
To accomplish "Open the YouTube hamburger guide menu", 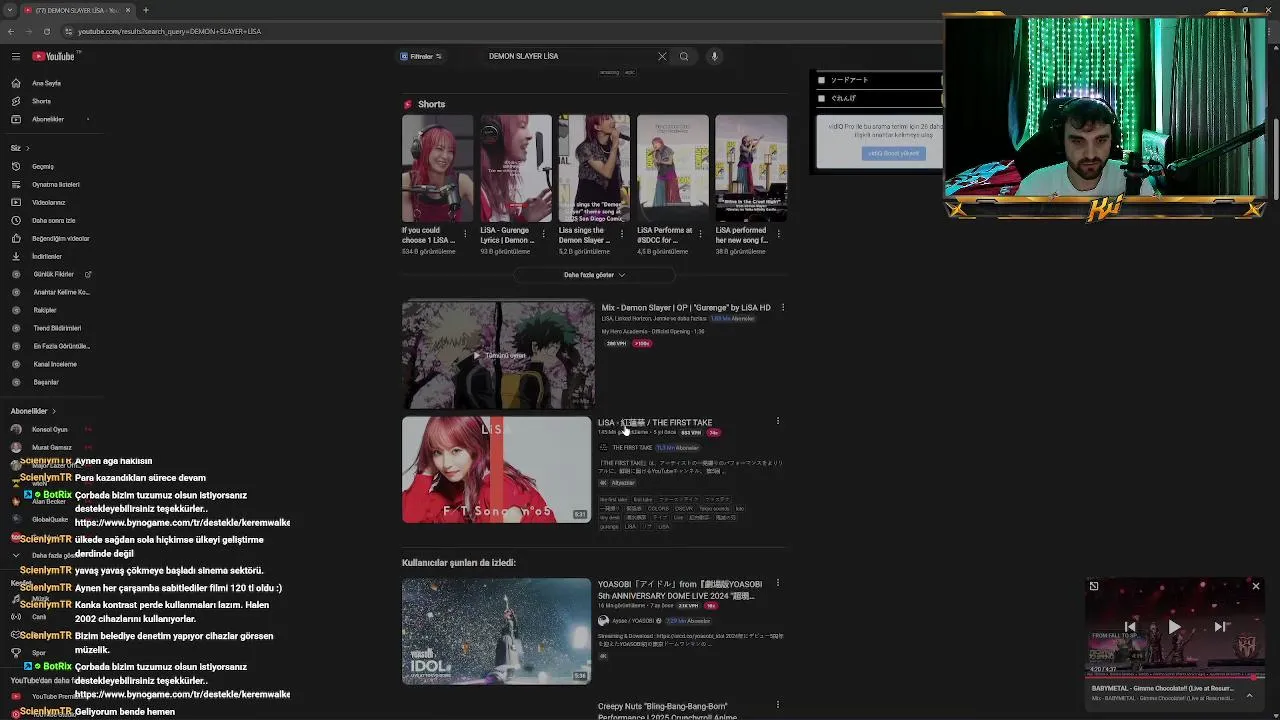I will coord(16,57).
